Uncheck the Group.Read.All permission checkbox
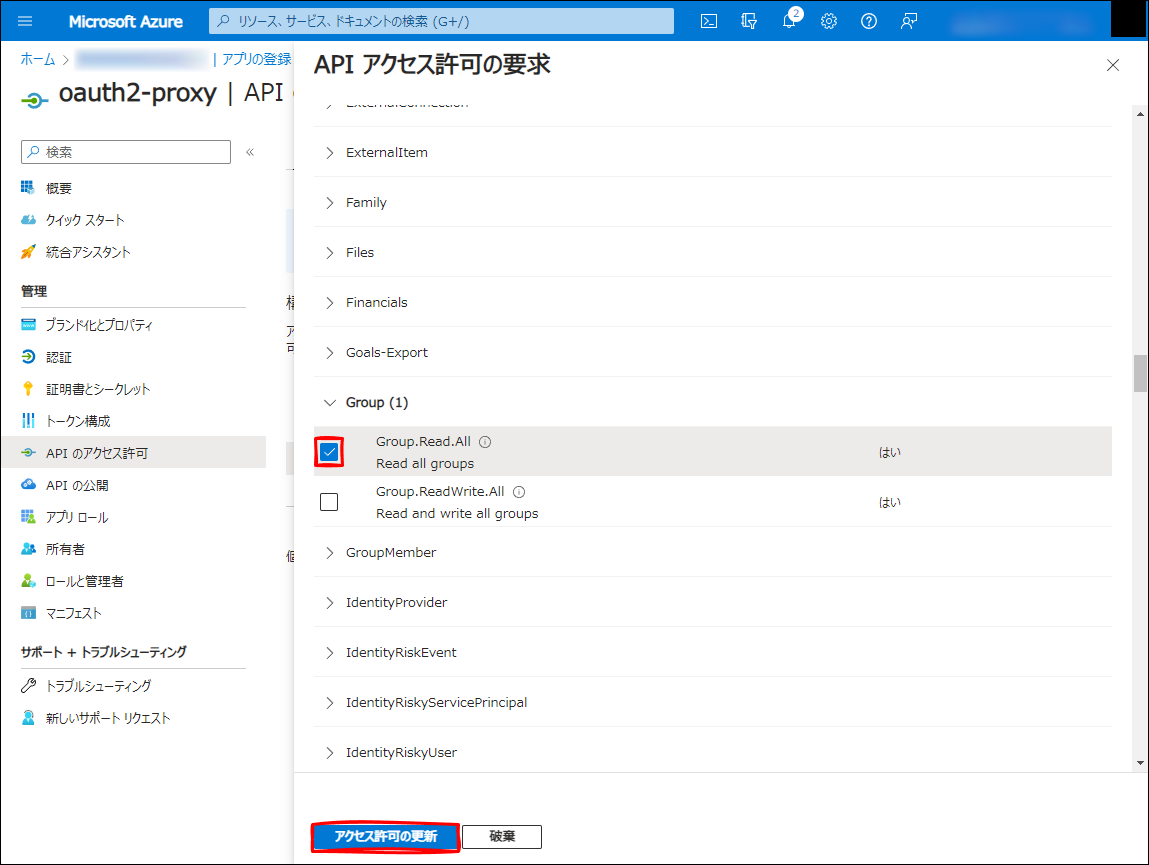The width and height of the screenshot is (1149, 865). click(x=329, y=452)
